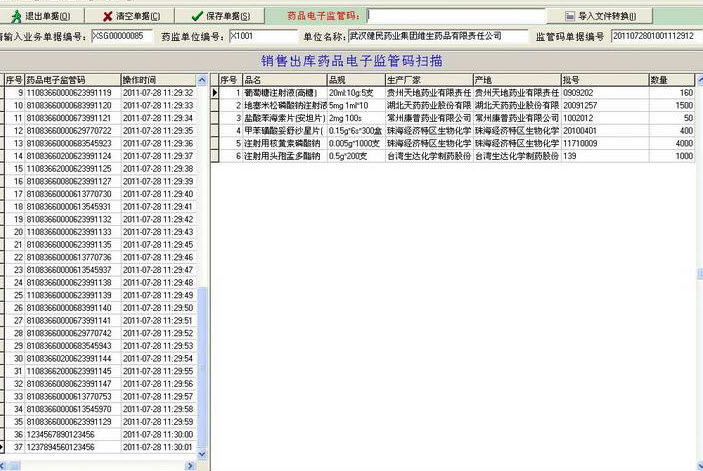The image size is (703, 471).
Task: Click the 单位名称 company name field
Action: click(x=438, y=36)
